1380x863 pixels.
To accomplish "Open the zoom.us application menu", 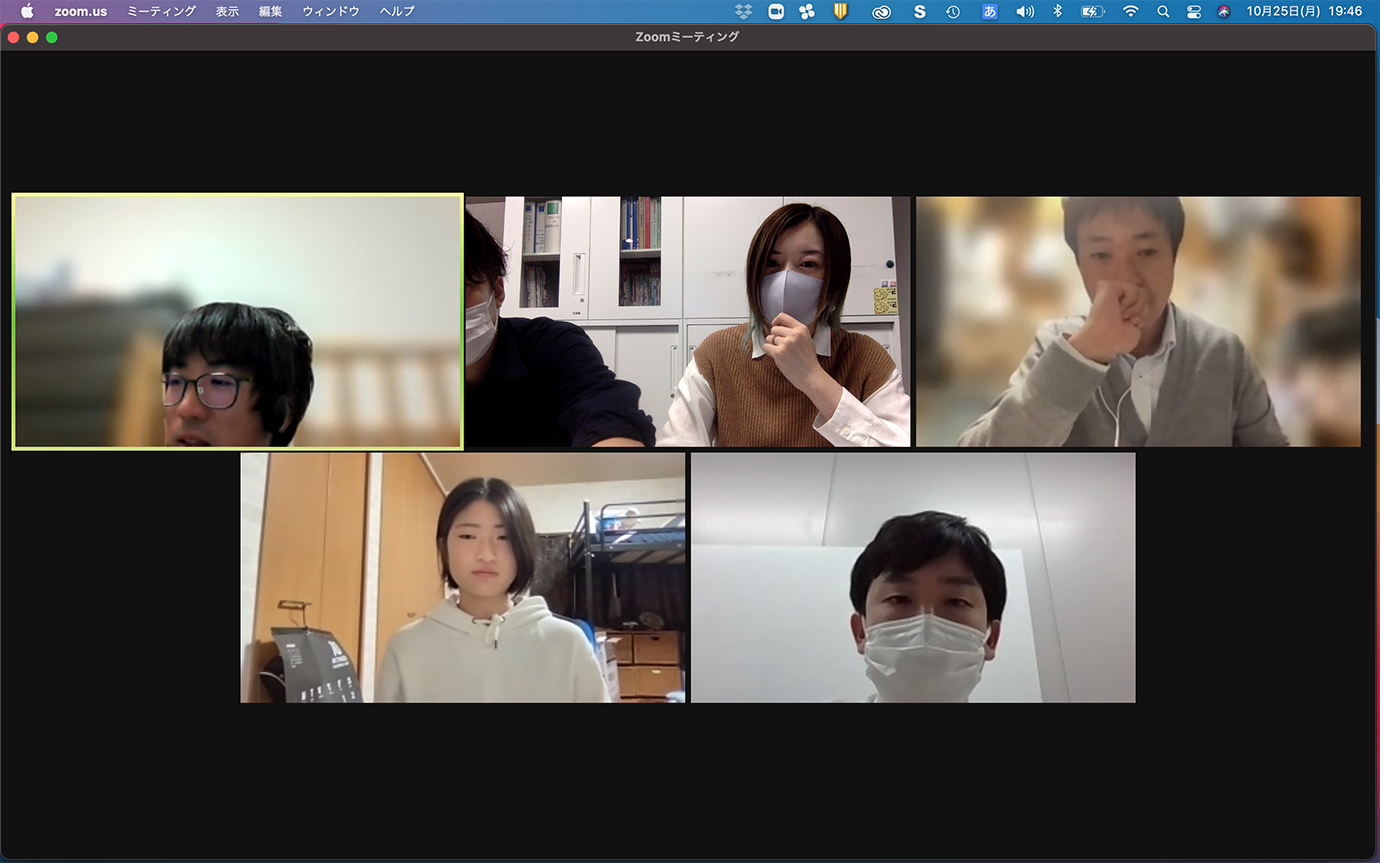I will [80, 11].
